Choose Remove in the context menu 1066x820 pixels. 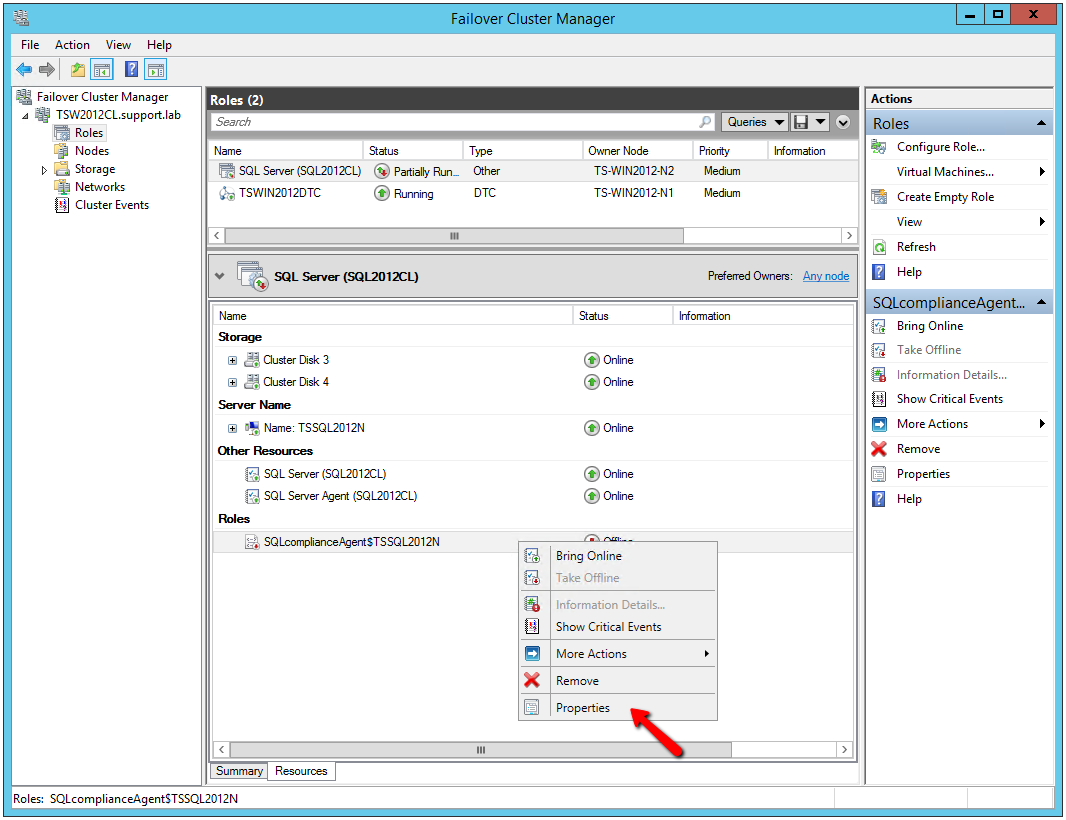coord(619,680)
